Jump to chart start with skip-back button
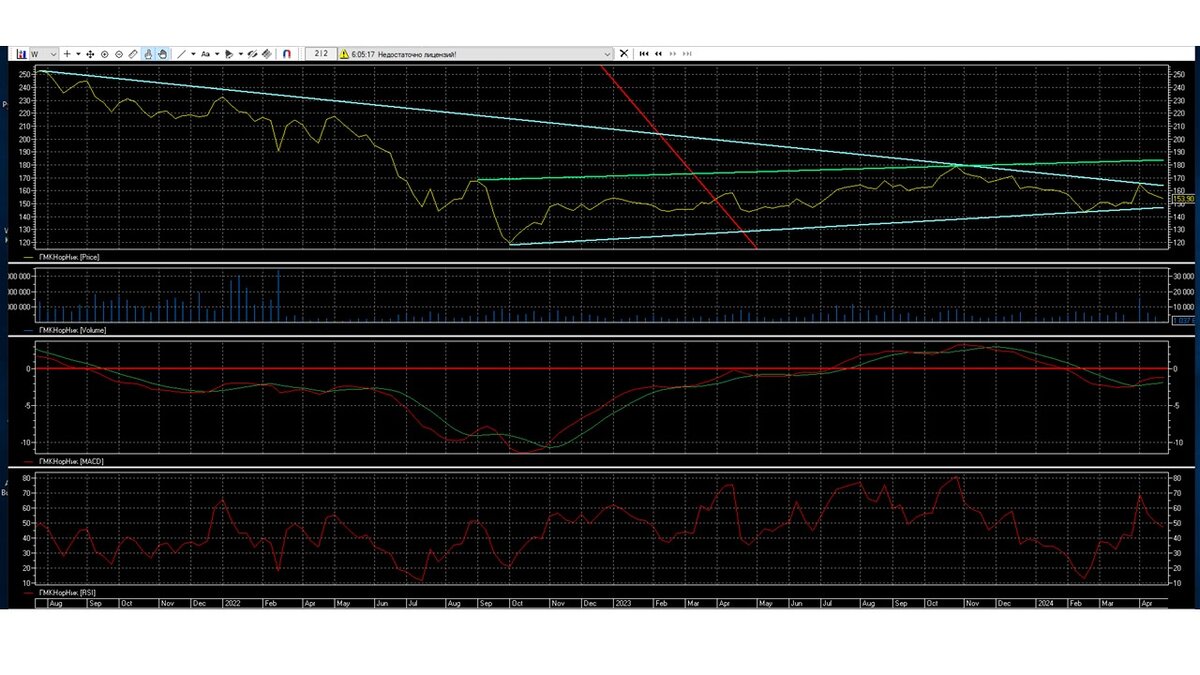Viewport: 1200px width, 675px height. [x=644, y=54]
